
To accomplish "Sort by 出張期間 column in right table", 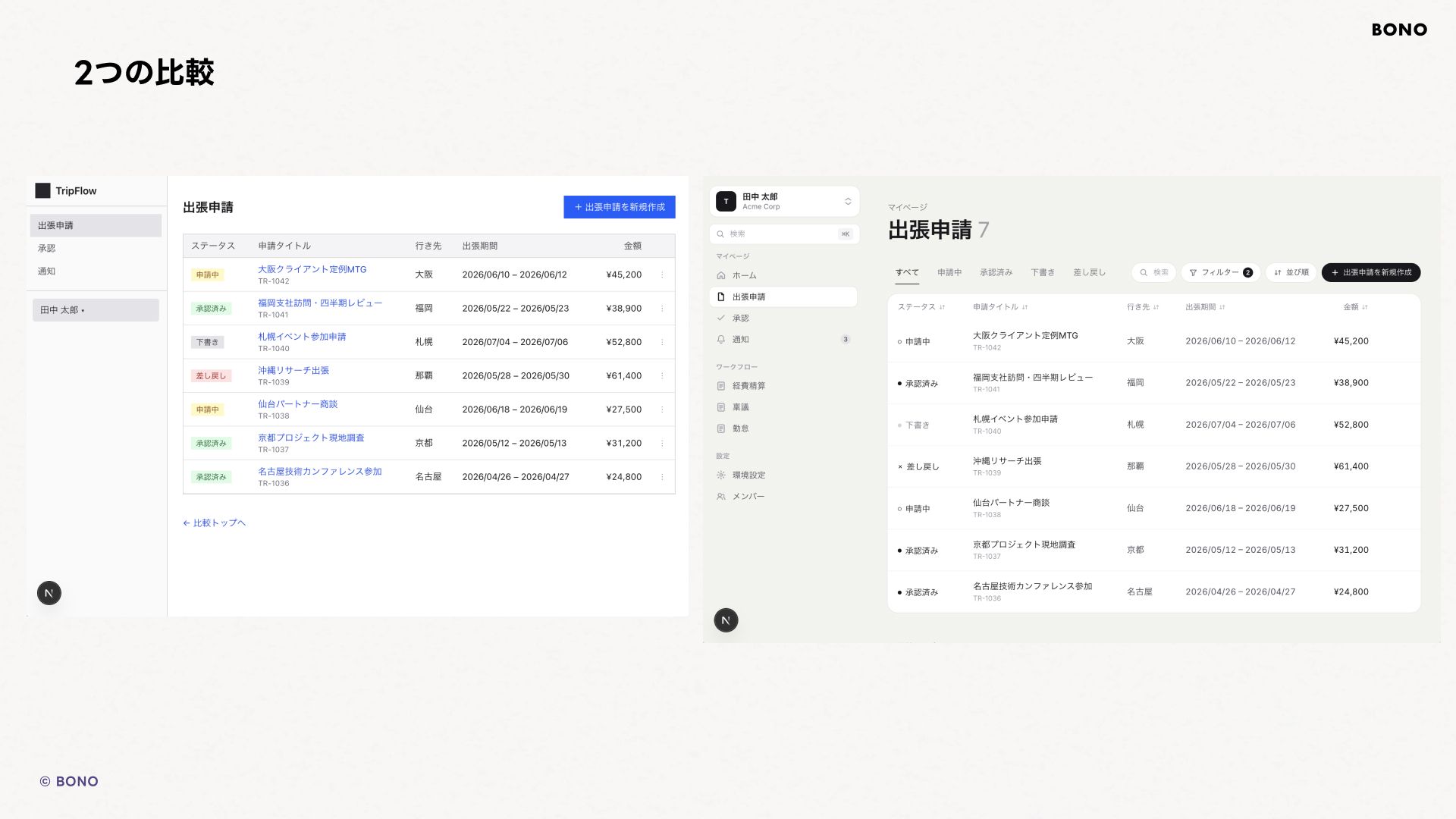I will (1205, 307).
